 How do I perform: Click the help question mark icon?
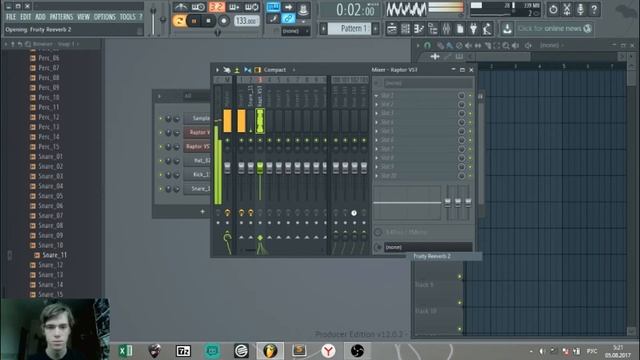pos(594,9)
